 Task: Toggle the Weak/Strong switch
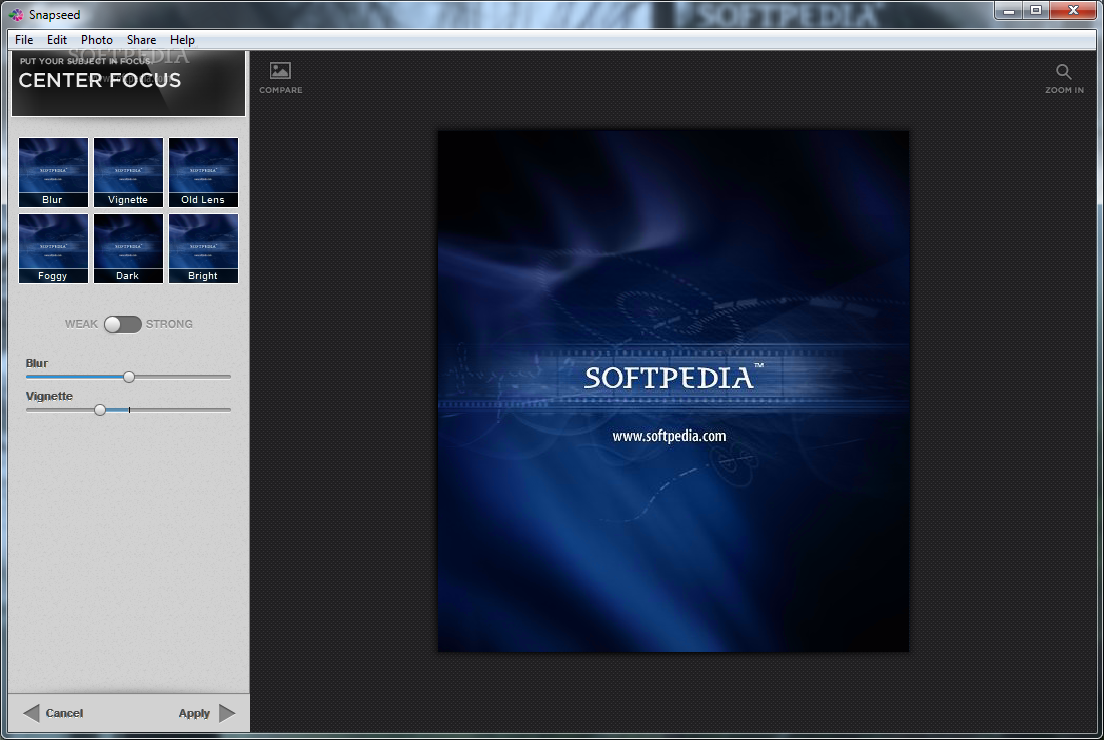123,324
